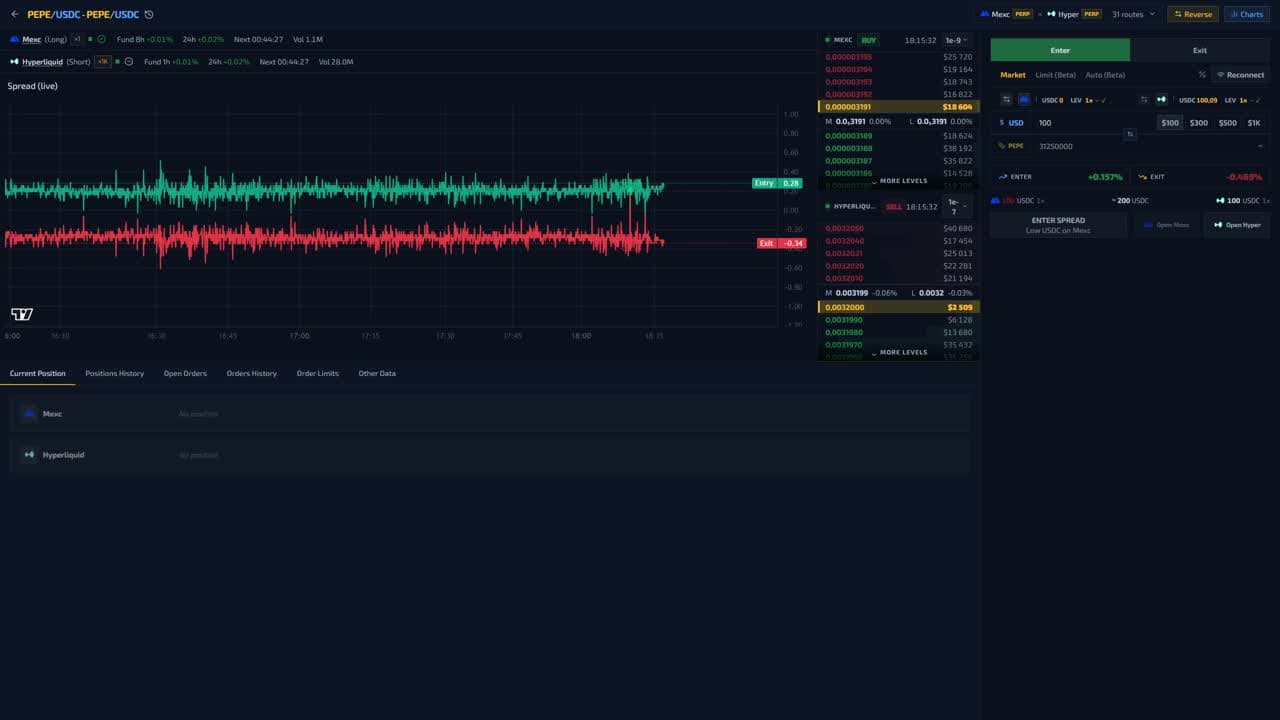View the Order Limits tab

tap(318, 374)
